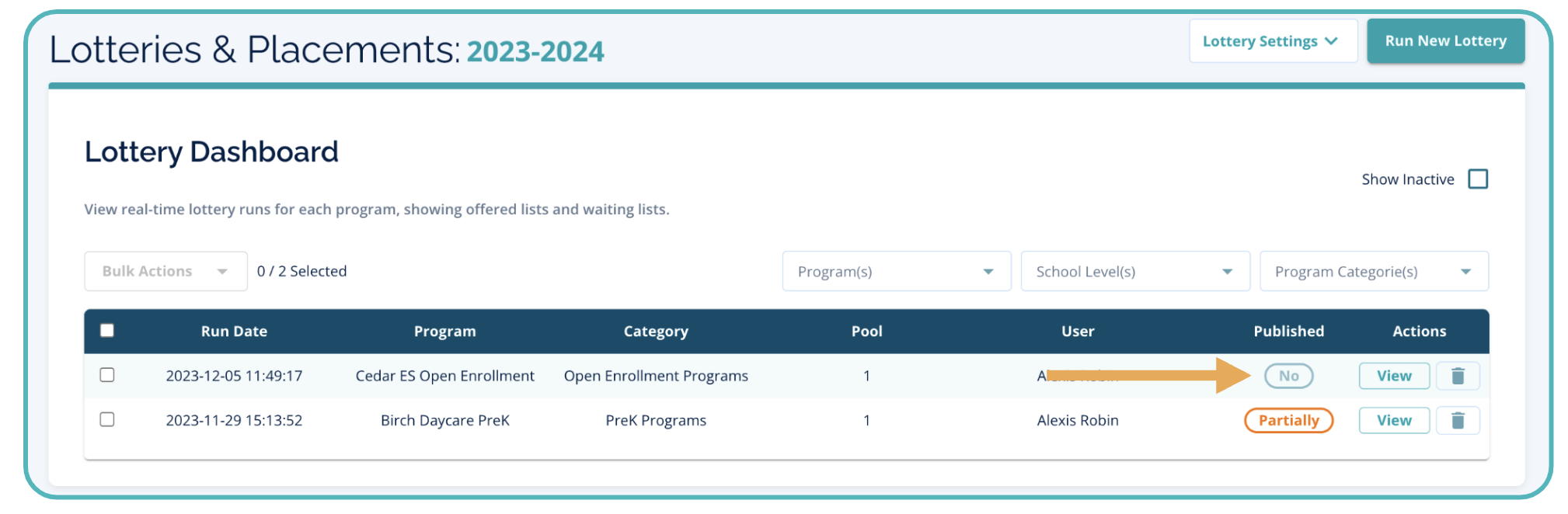The height and width of the screenshot is (514, 1568).
Task: Click the 'No' published status badge
Action: pyautogui.click(x=1288, y=376)
